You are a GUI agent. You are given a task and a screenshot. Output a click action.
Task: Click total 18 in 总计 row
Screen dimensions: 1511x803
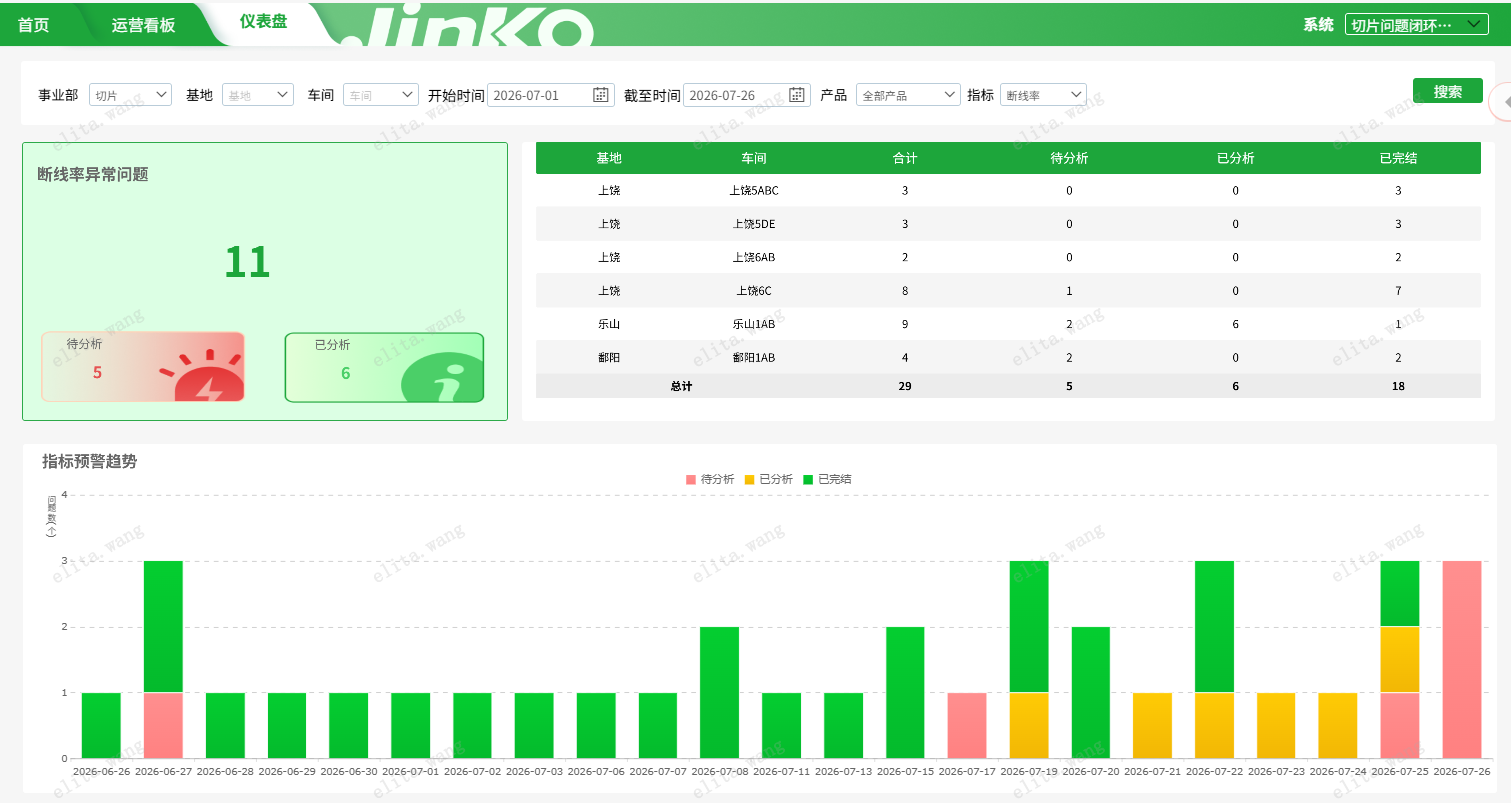[1398, 386]
